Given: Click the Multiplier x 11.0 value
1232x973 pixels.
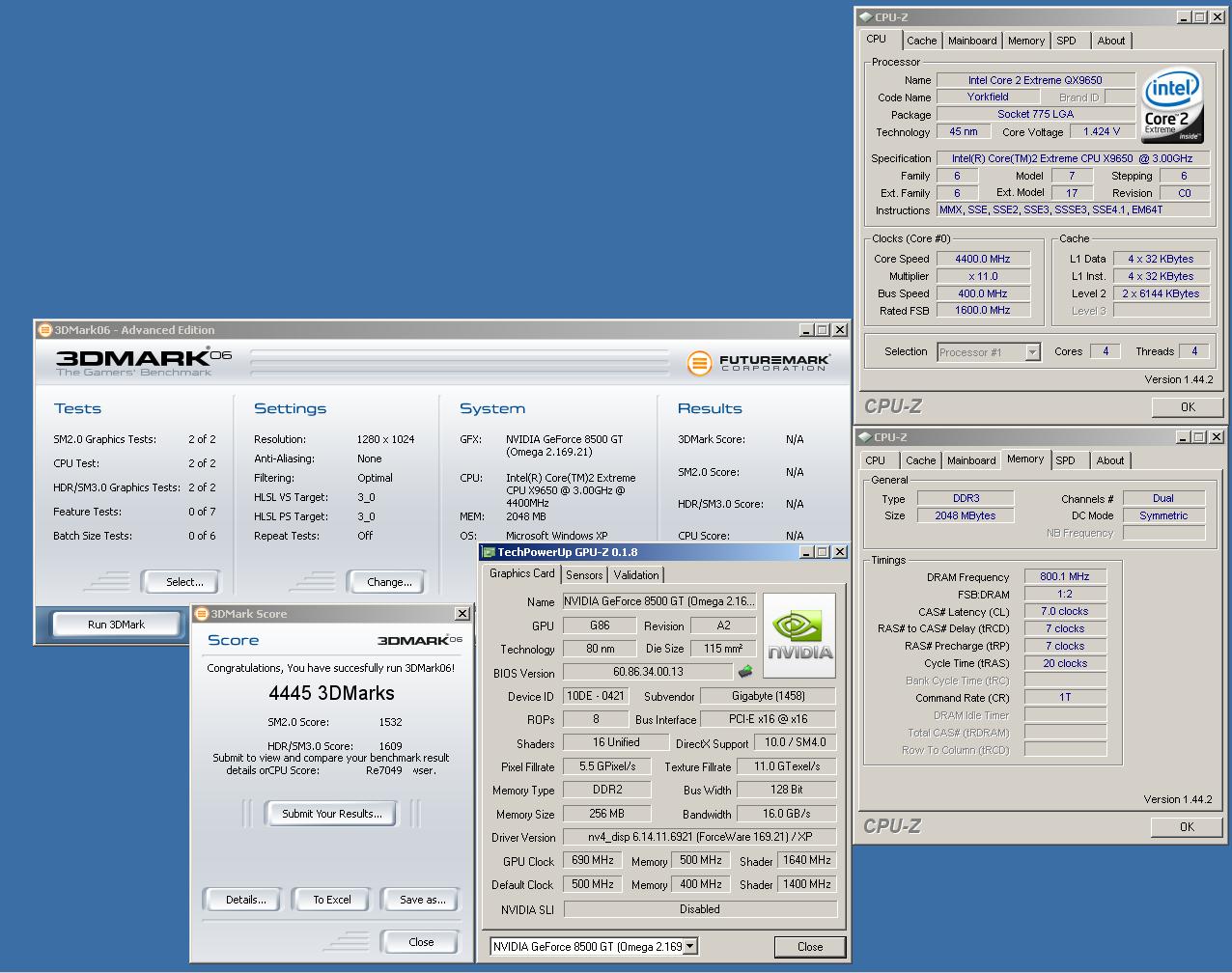Looking at the screenshot, I should [x=983, y=276].
